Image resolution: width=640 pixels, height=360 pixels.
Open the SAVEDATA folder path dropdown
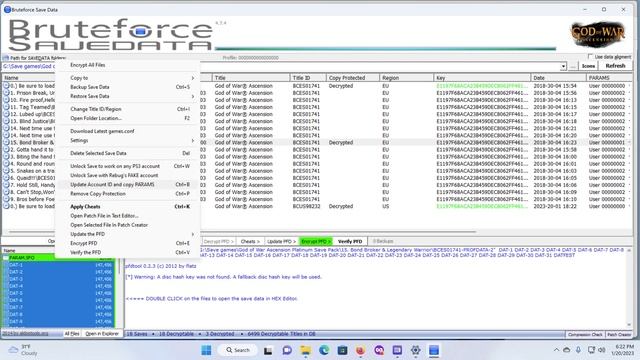[x=563, y=66]
